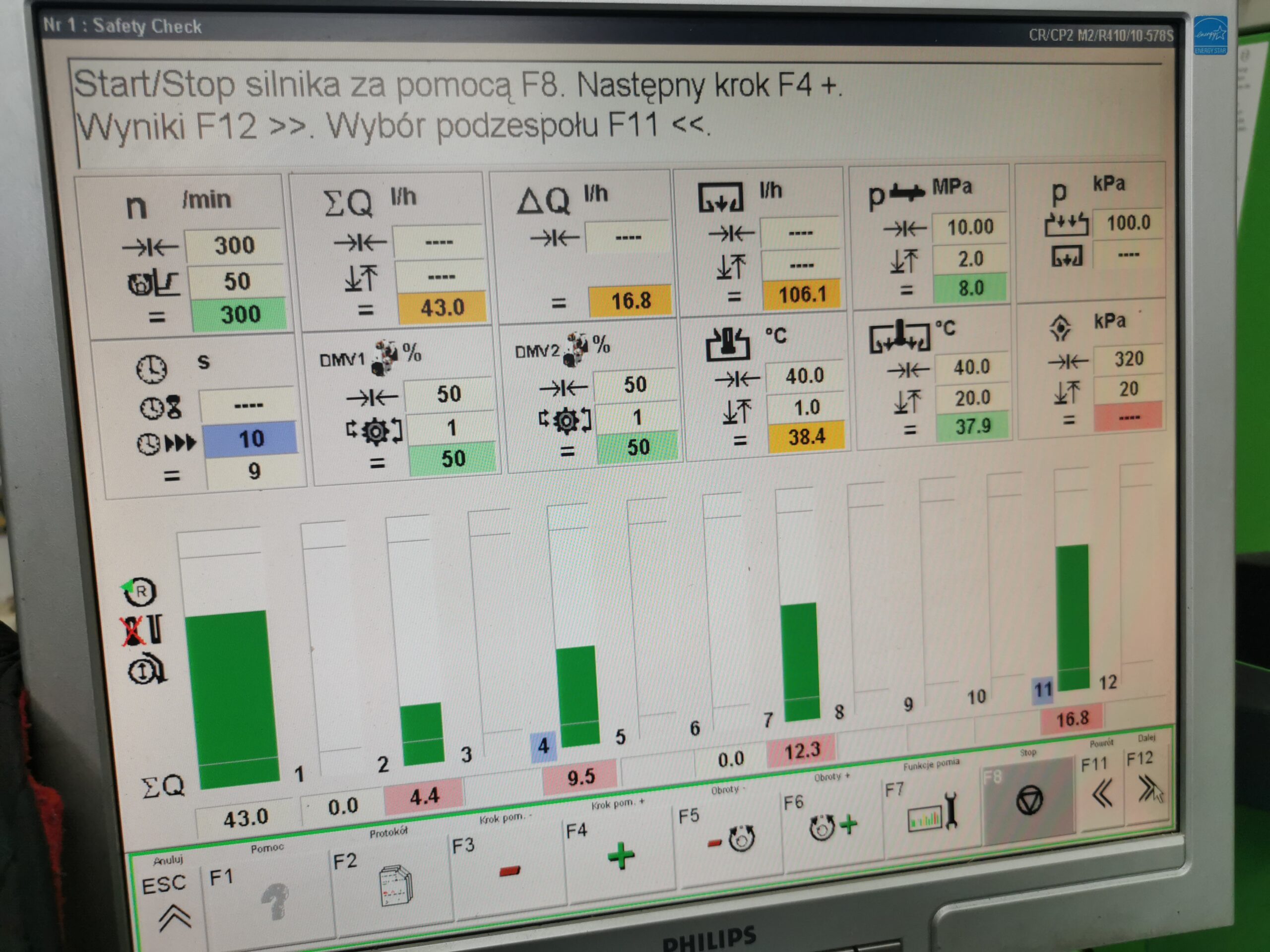
Task: Click the blue time field showing 10
Action: 251,439
